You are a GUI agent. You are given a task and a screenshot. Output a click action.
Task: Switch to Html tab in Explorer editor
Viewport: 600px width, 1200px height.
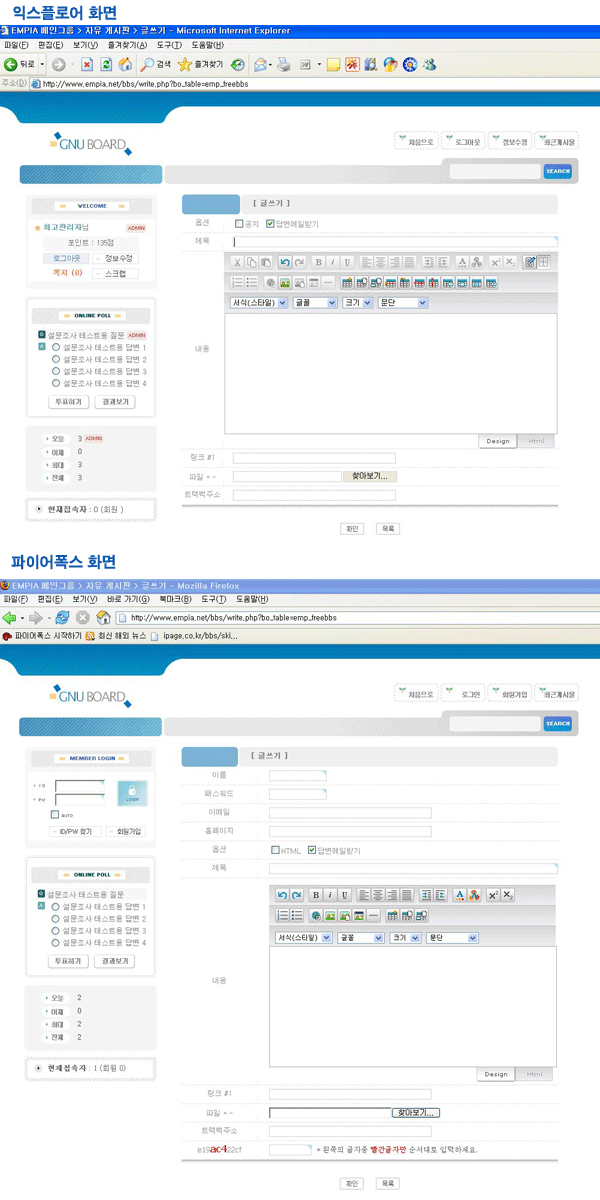pos(536,441)
